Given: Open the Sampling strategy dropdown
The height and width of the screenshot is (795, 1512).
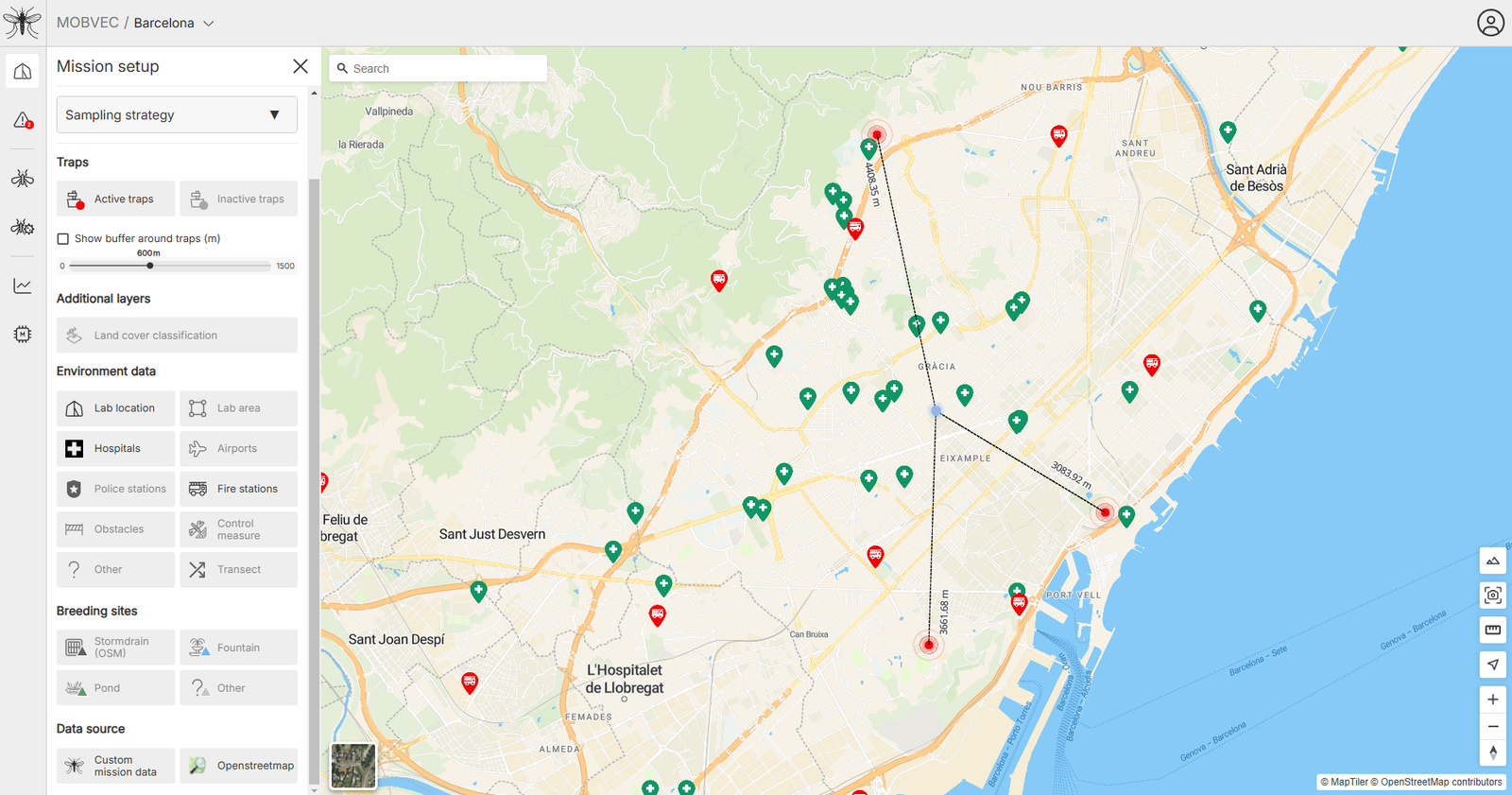Looking at the screenshot, I should click(x=177, y=114).
